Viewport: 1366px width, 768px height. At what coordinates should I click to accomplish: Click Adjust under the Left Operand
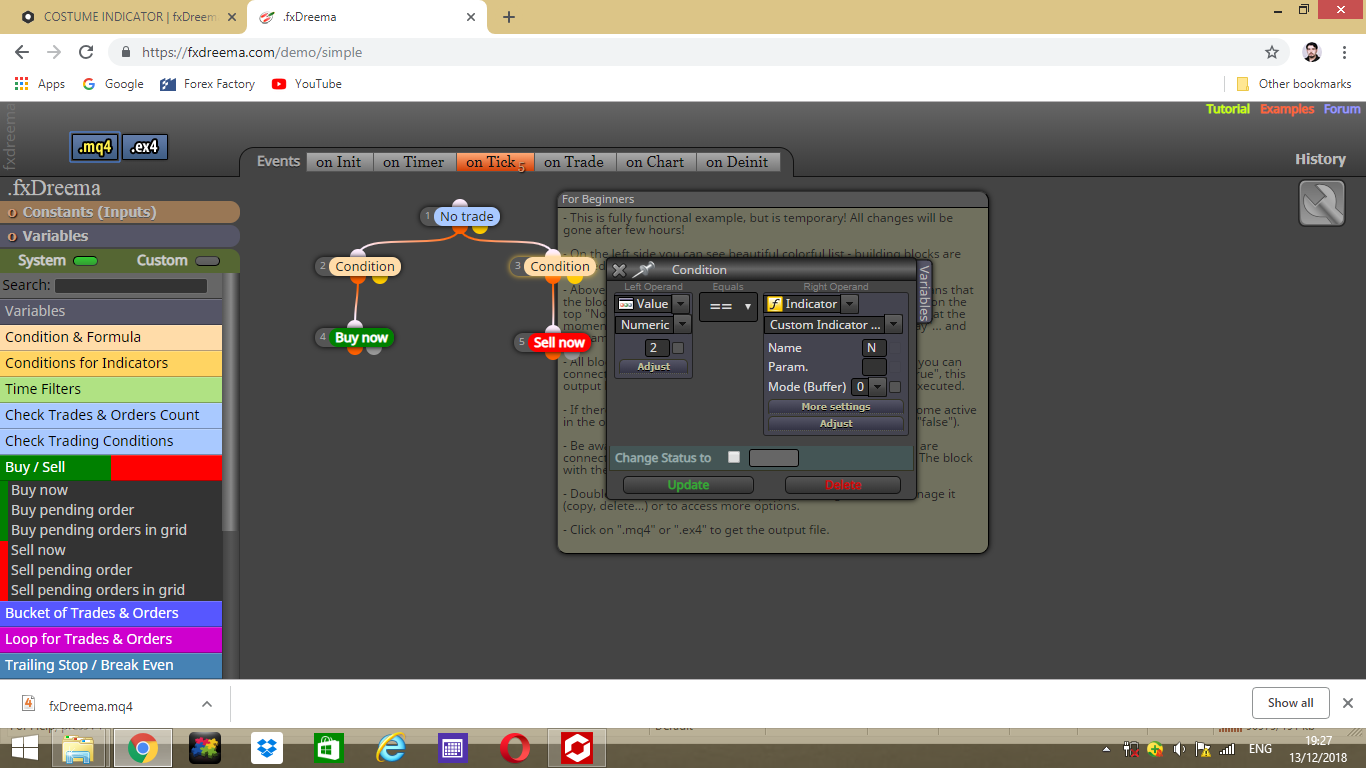(x=654, y=367)
